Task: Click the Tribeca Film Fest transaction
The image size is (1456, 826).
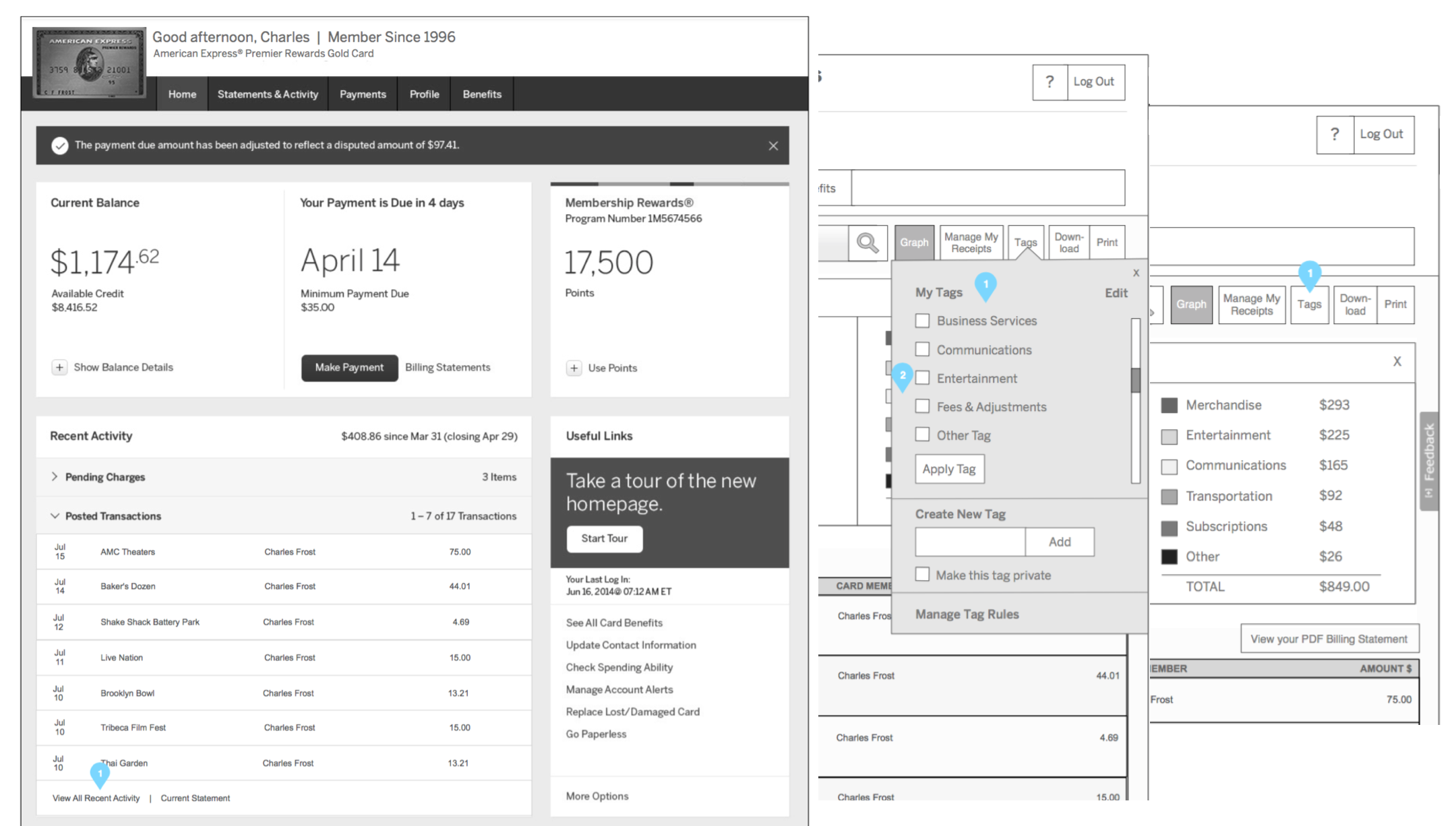Action: pyautogui.click(x=284, y=728)
